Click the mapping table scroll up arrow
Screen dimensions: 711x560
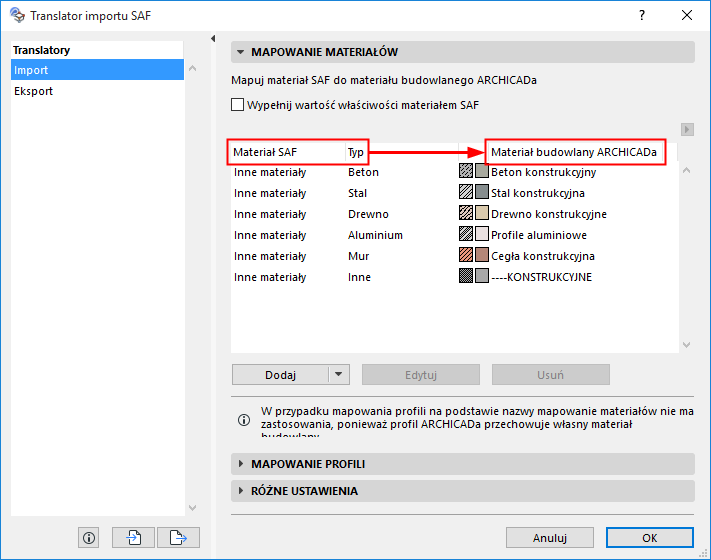[687, 170]
